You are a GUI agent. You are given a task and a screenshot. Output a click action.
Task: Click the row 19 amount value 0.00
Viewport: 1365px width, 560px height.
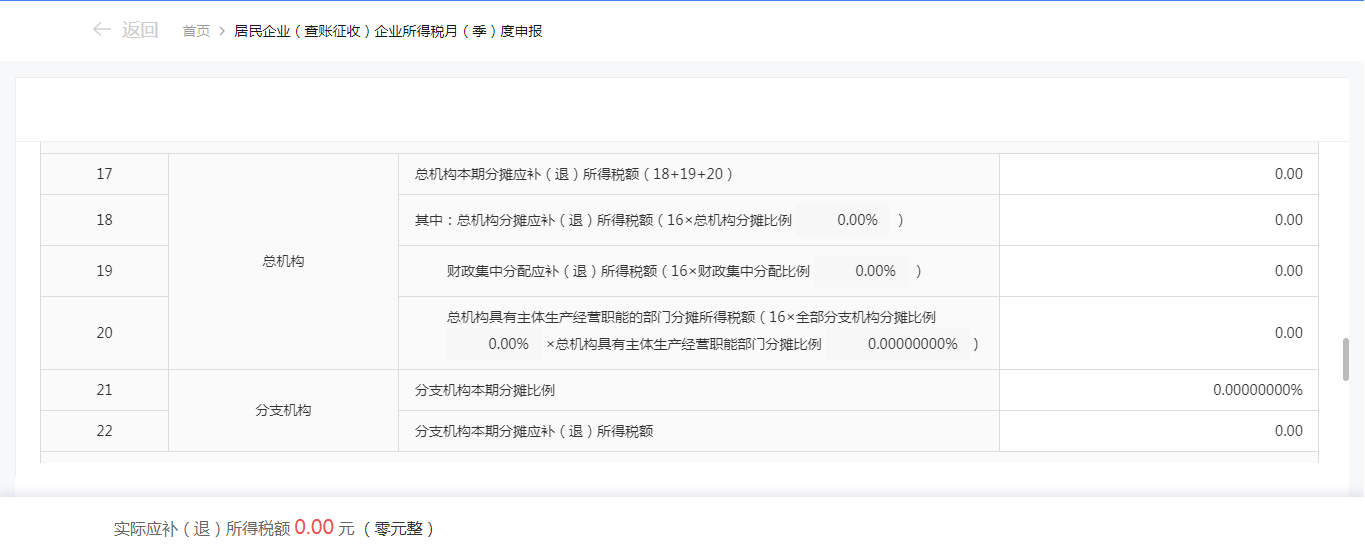click(1289, 271)
